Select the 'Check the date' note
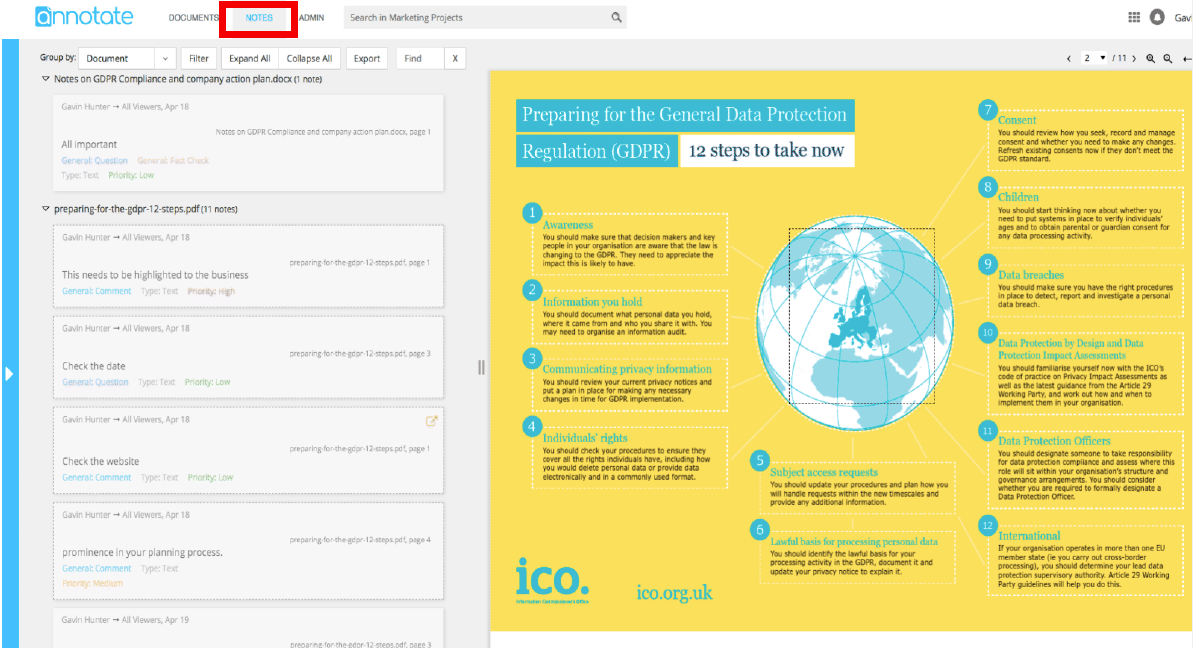This screenshot has height=648, width=1193. (x=248, y=357)
